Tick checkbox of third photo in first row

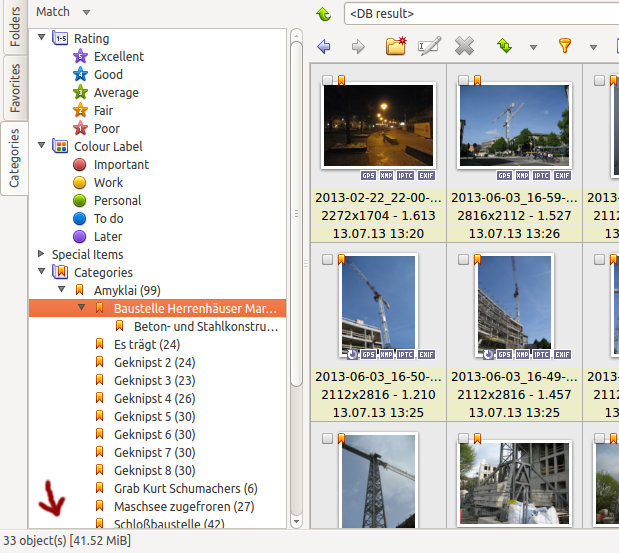tap(599, 81)
